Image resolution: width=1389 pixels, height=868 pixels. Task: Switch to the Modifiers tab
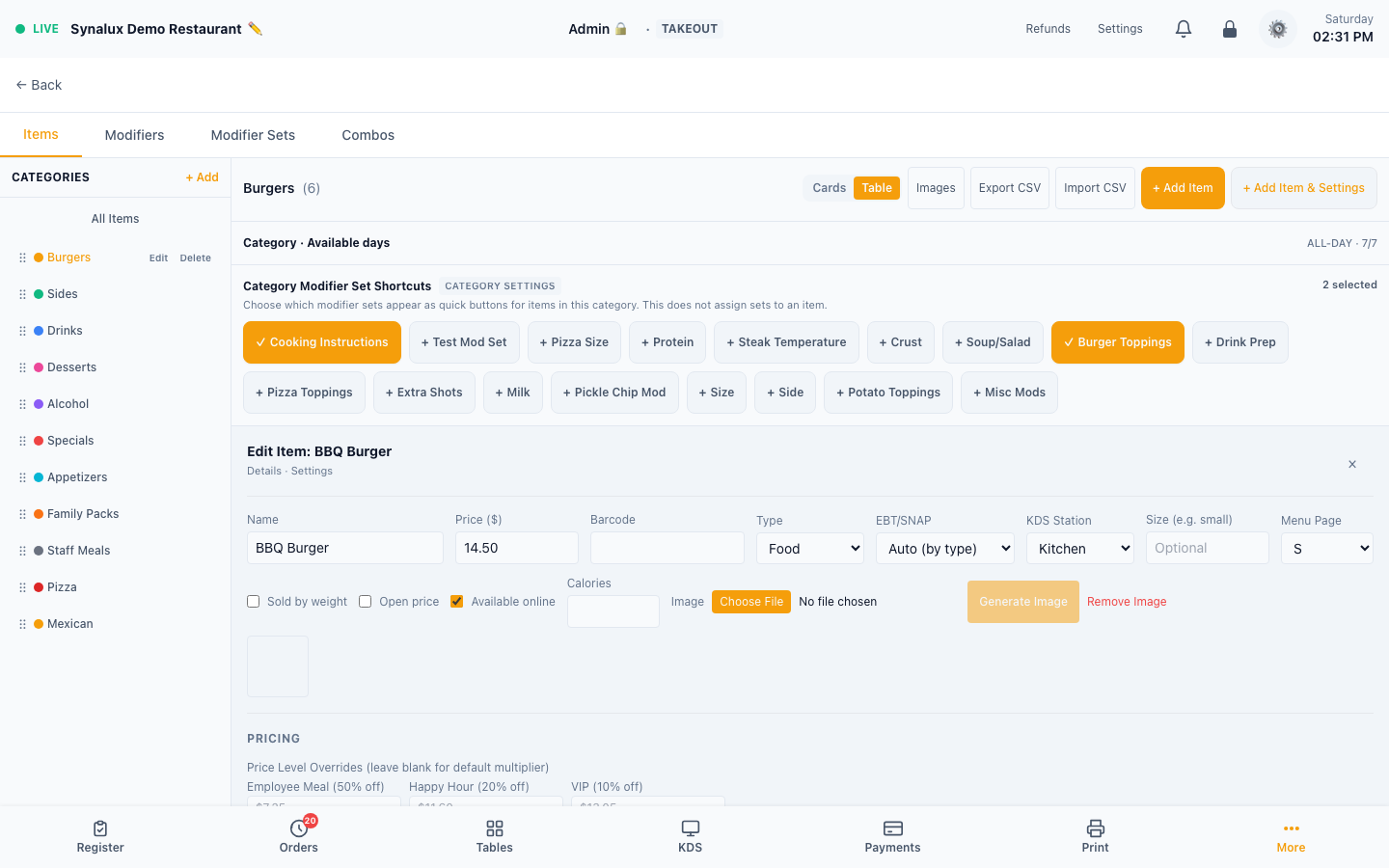[x=134, y=135]
